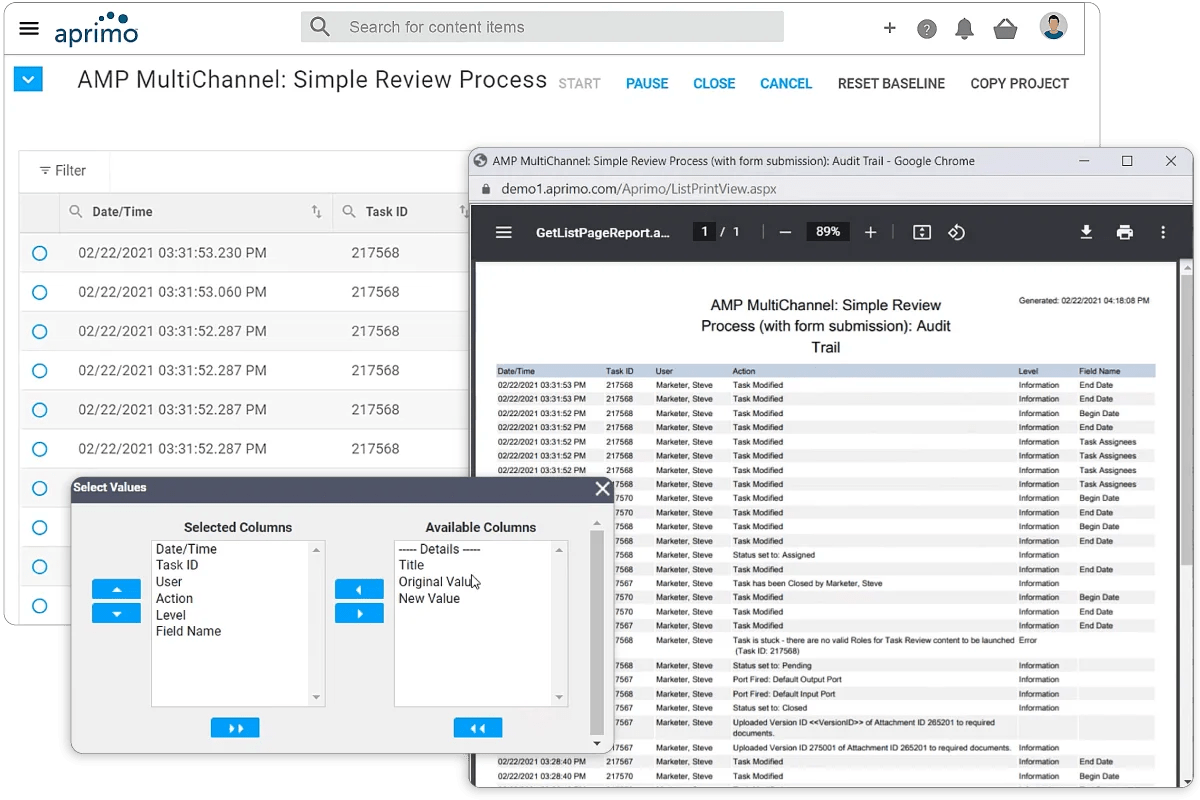The height and width of the screenshot is (800, 1200).
Task: Sort by the Date/Time column arrows
Action: 316,212
